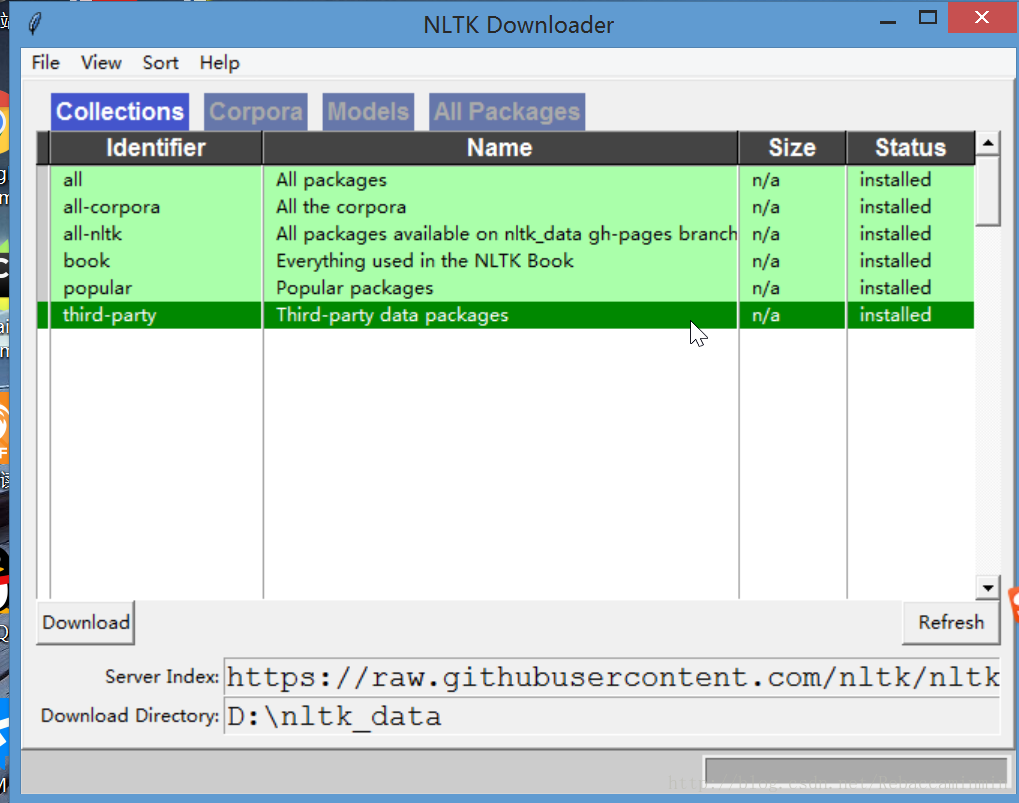Sort by the Identifier column header

pyautogui.click(x=156, y=147)
